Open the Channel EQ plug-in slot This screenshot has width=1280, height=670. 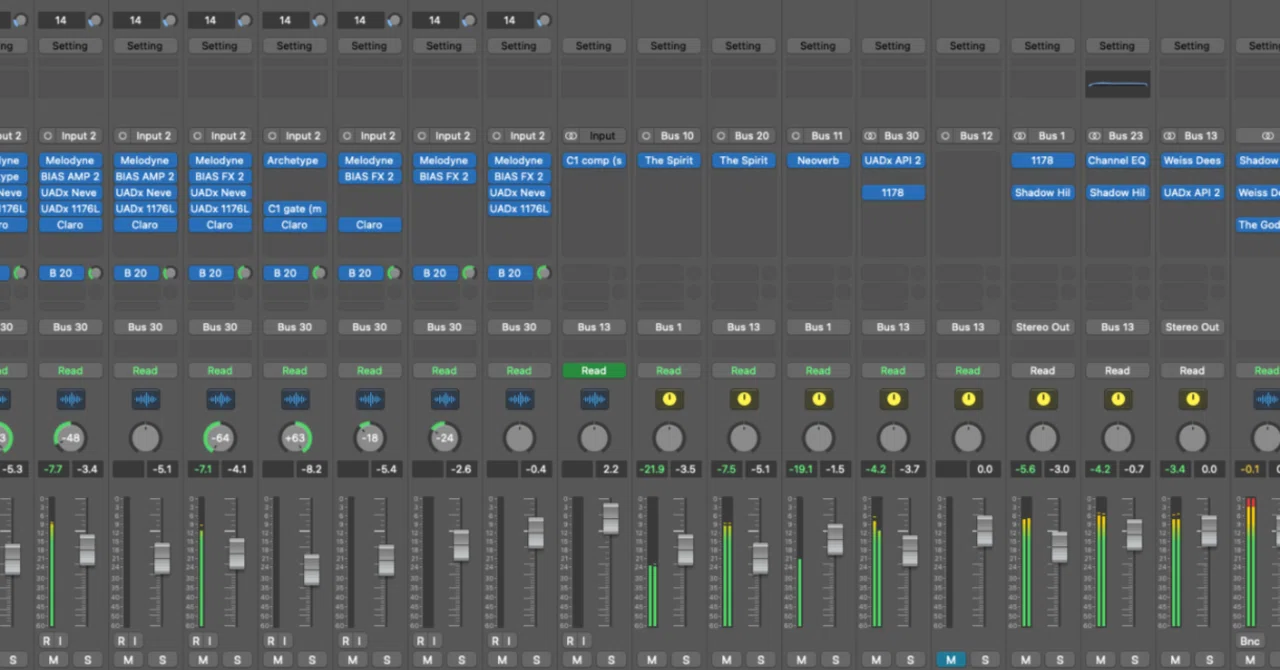tap(1117, 161)
